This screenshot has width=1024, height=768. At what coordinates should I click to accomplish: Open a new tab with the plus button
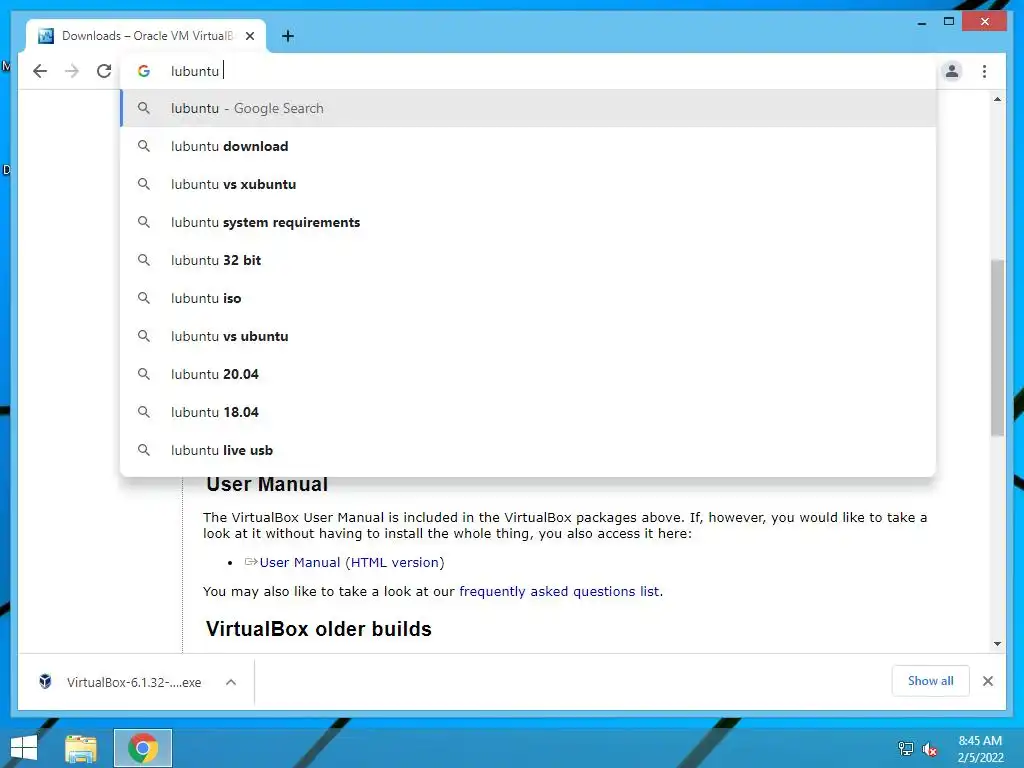pyautogui.click(x=287, y=36)
